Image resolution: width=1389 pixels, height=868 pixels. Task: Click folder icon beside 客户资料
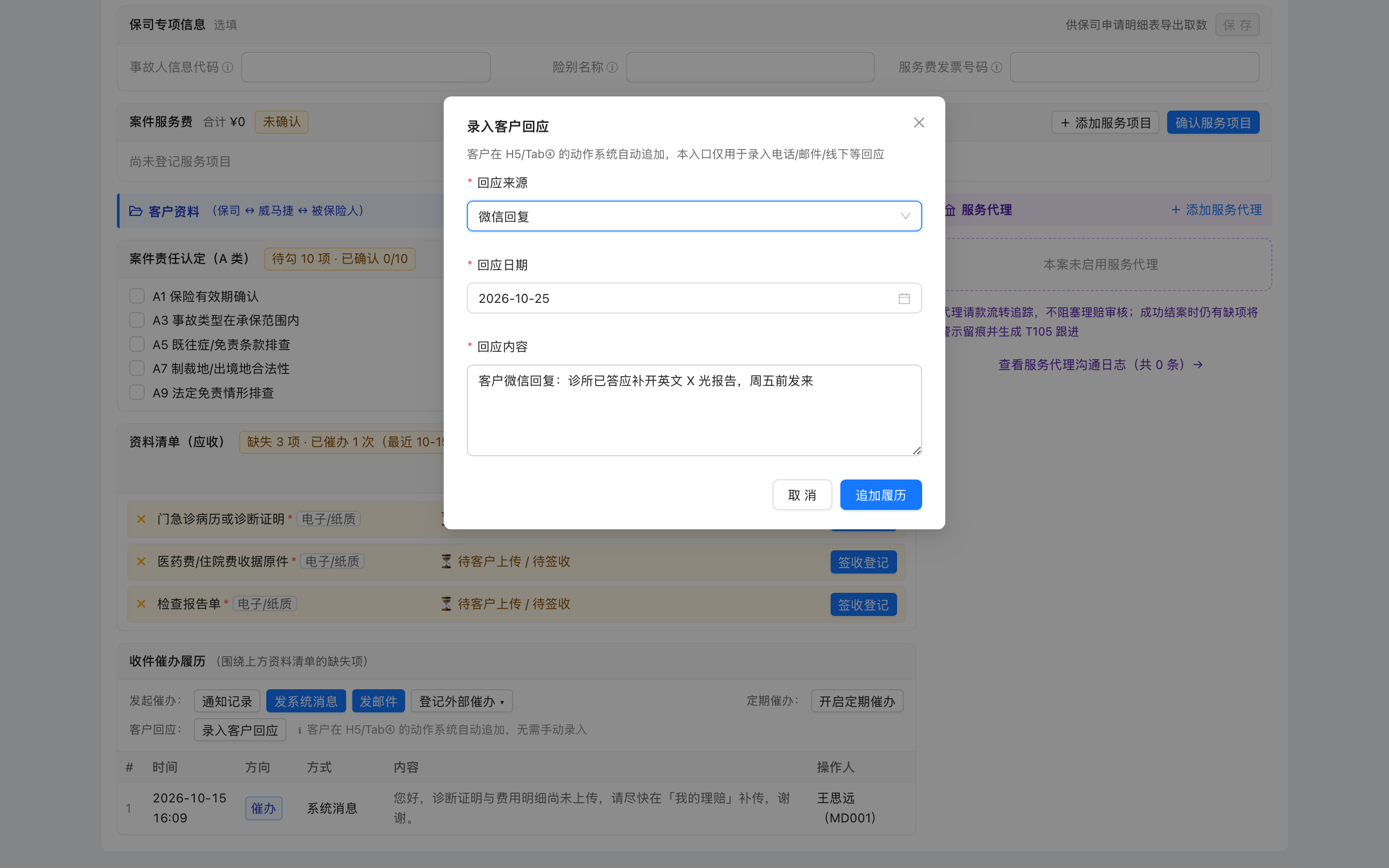click(x=136, y=211)
